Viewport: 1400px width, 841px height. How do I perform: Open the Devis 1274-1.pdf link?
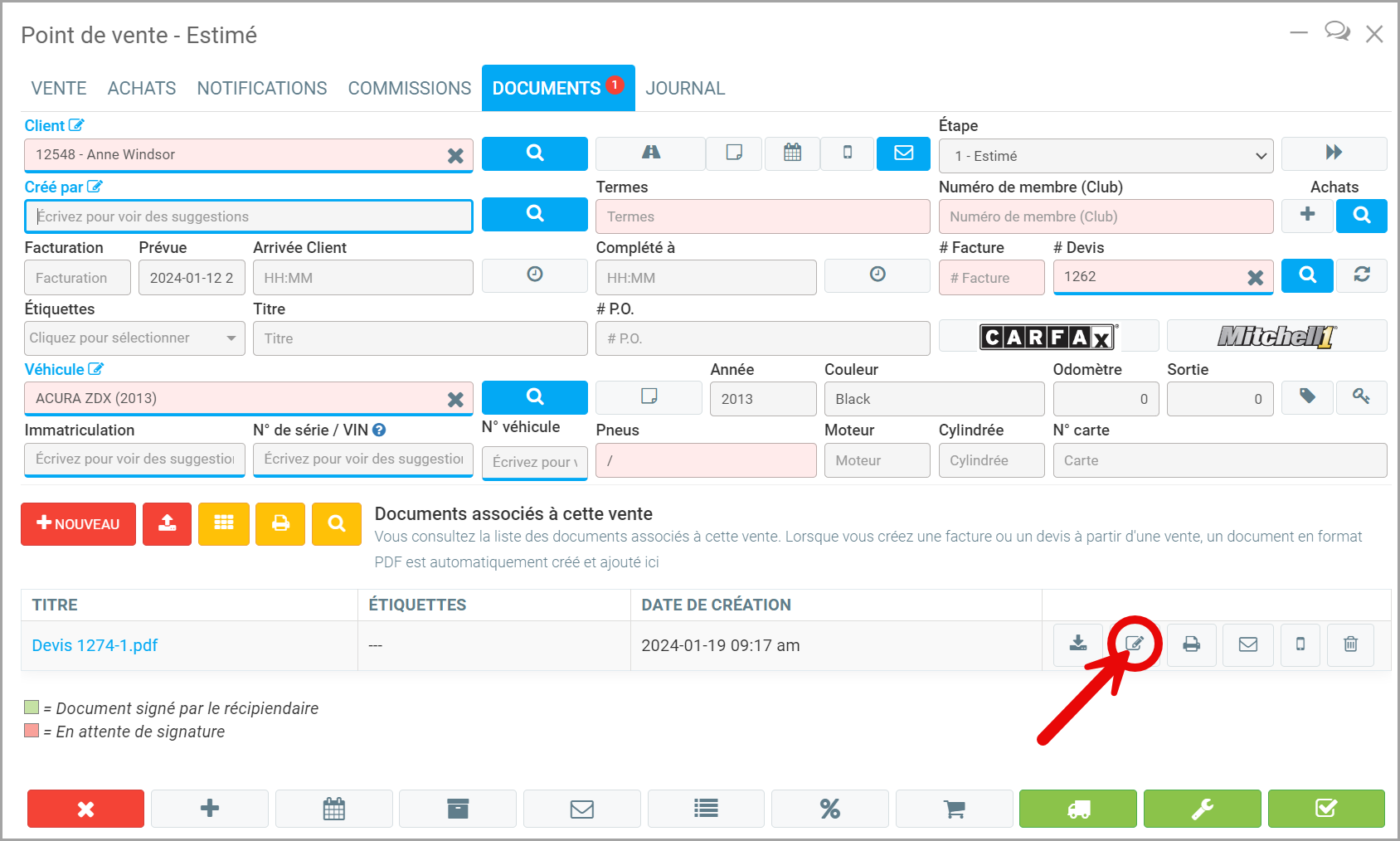pyautogui.click(x=95, y=645)
